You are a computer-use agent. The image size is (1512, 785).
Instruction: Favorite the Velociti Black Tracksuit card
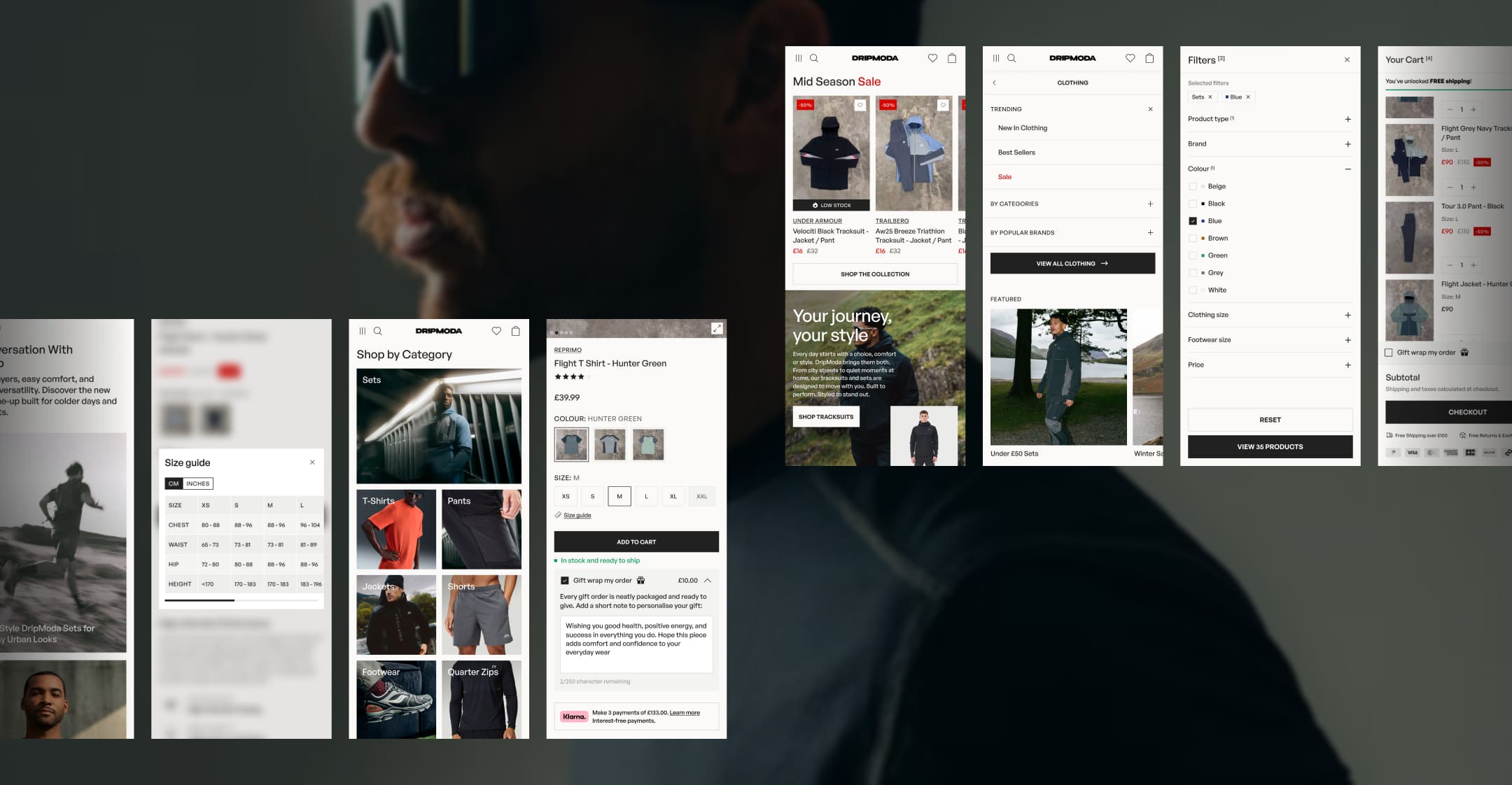click(x=860, y=105)
